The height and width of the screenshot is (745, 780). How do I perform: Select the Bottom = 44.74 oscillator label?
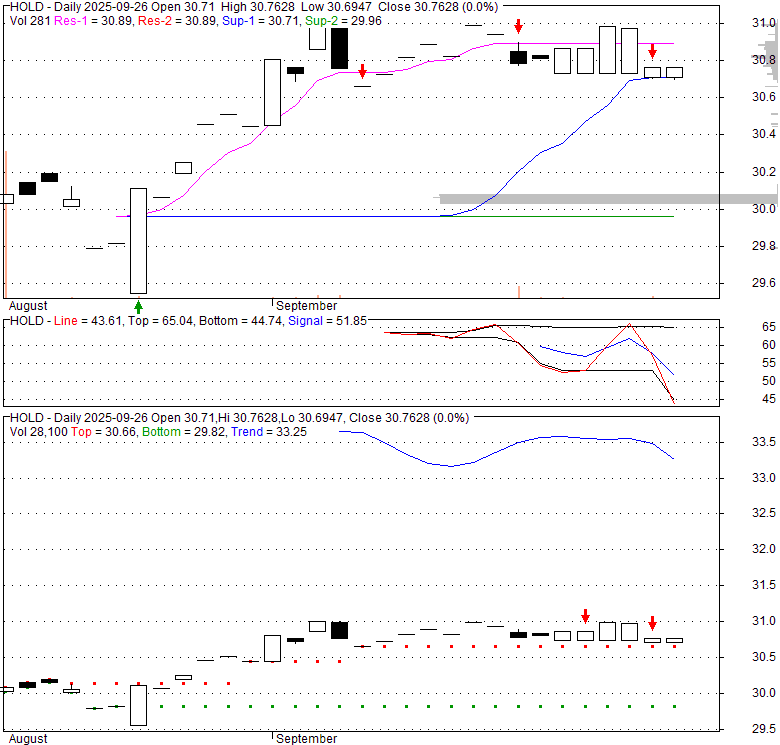[x=240, y=321]
